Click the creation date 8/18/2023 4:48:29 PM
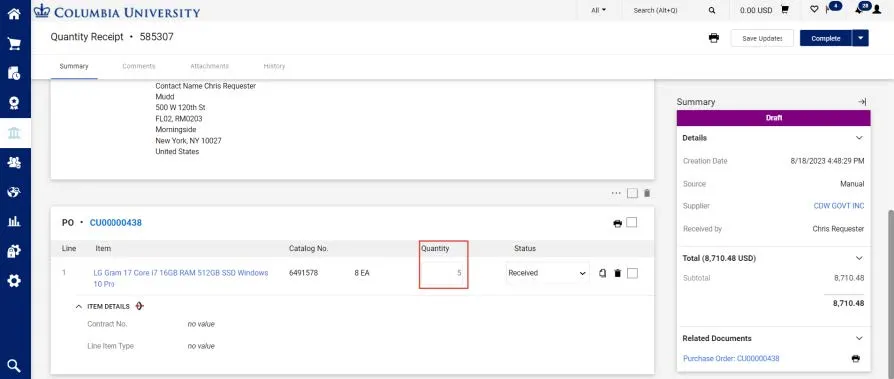The image size is (894, 379). point(827,161)
